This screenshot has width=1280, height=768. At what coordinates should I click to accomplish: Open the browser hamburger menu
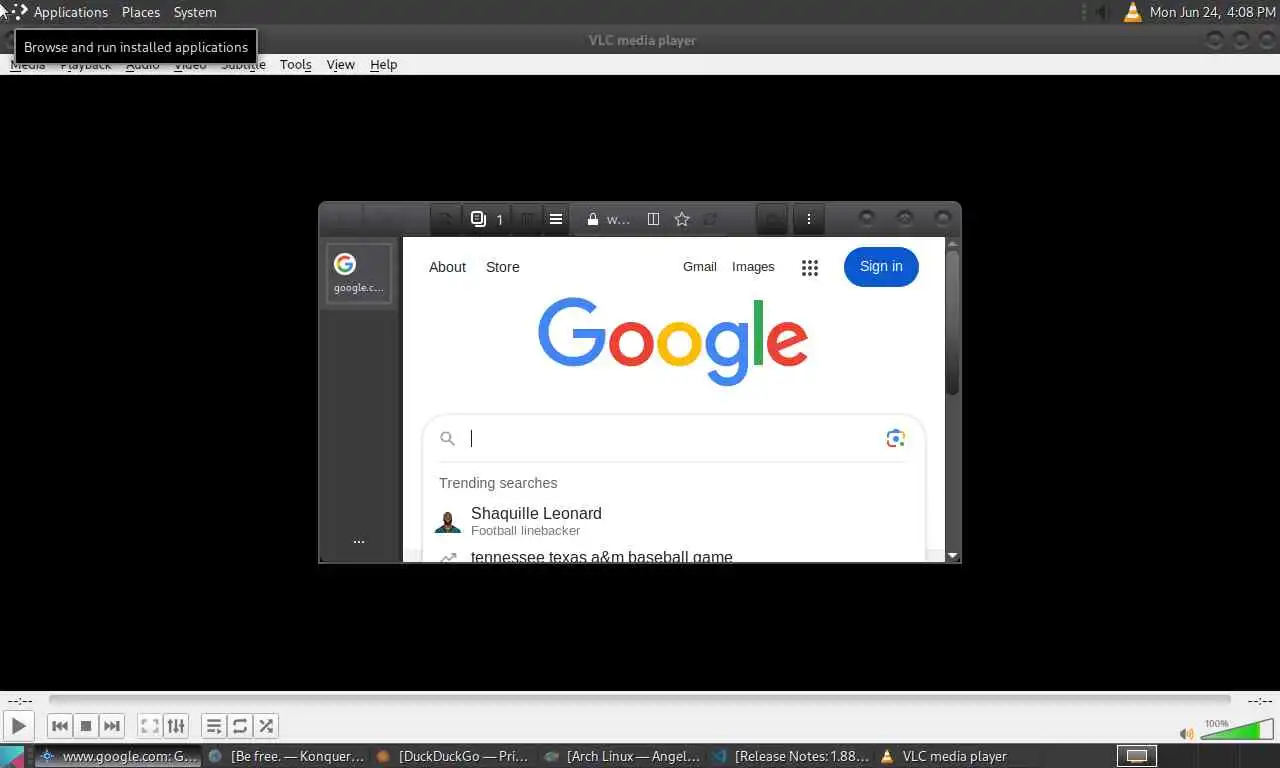[556, 219]
